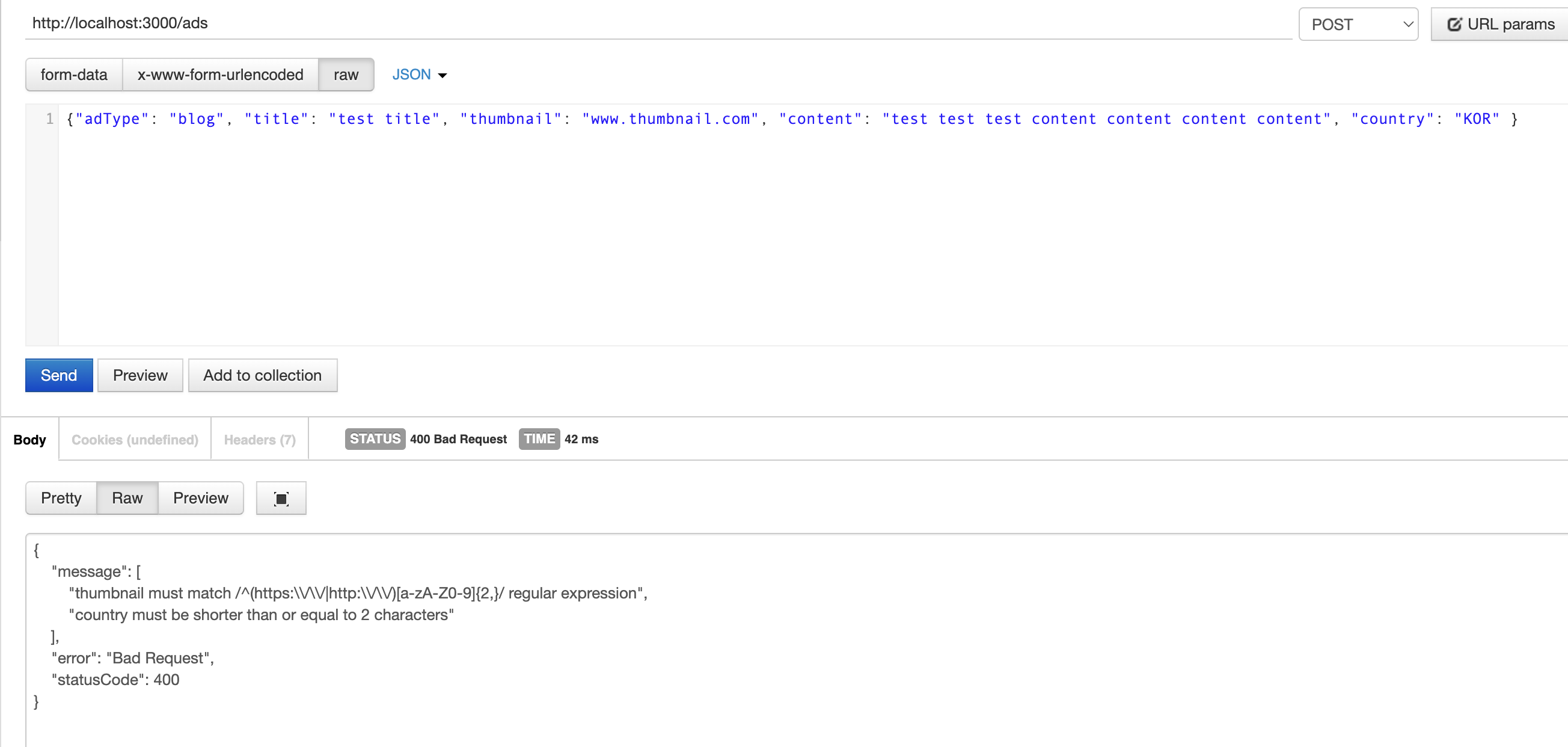Click the TIME badge label
Viewport: 1568px width, 747px height.
pyautogui.click(x=539, y=439)
